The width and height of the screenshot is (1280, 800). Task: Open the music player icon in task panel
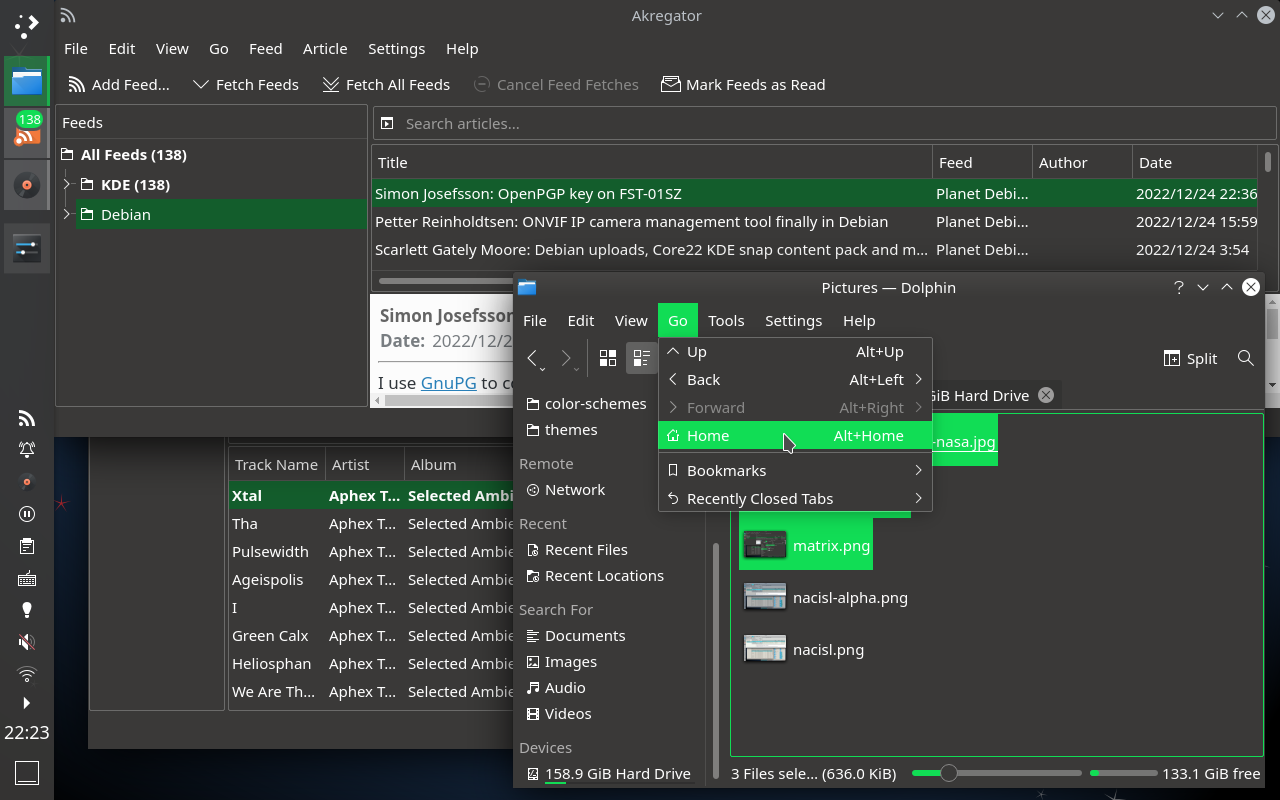coord(27,185)
